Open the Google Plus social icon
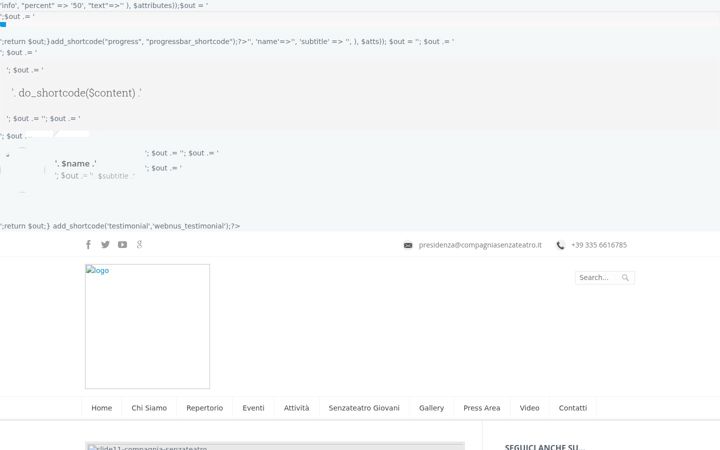The height and width of the screenshot is (450, 720). point(139,245)
